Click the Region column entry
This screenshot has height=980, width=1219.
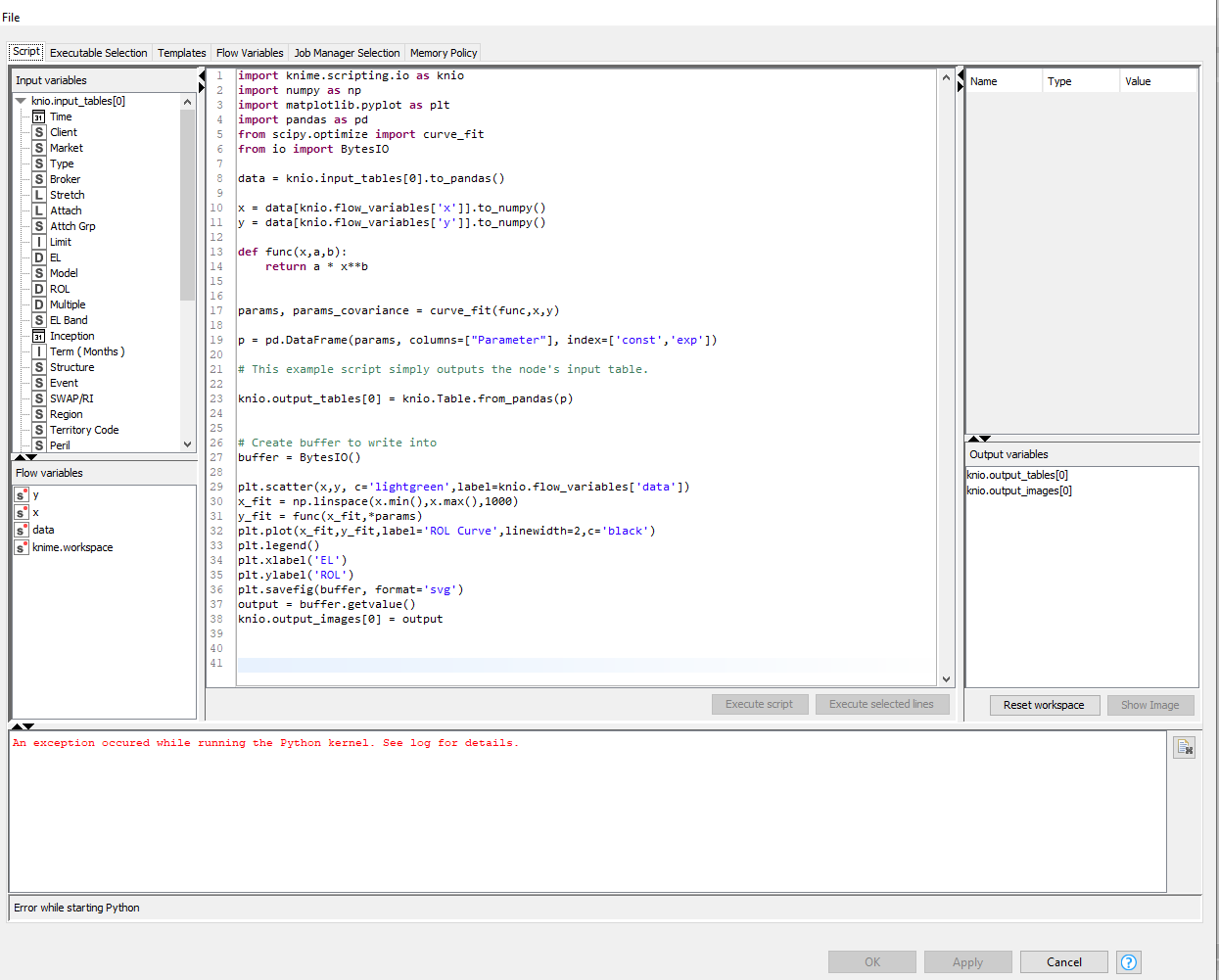(66, 414)
